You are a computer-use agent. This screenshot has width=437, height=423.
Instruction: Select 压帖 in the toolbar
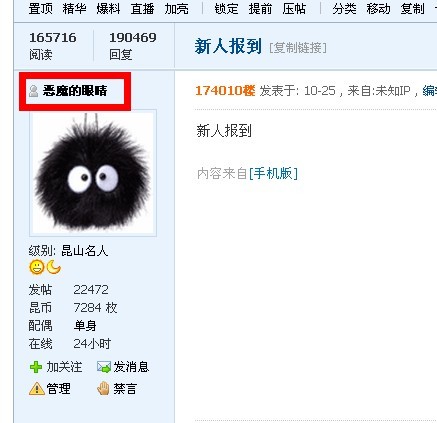(x=294, y=9)
